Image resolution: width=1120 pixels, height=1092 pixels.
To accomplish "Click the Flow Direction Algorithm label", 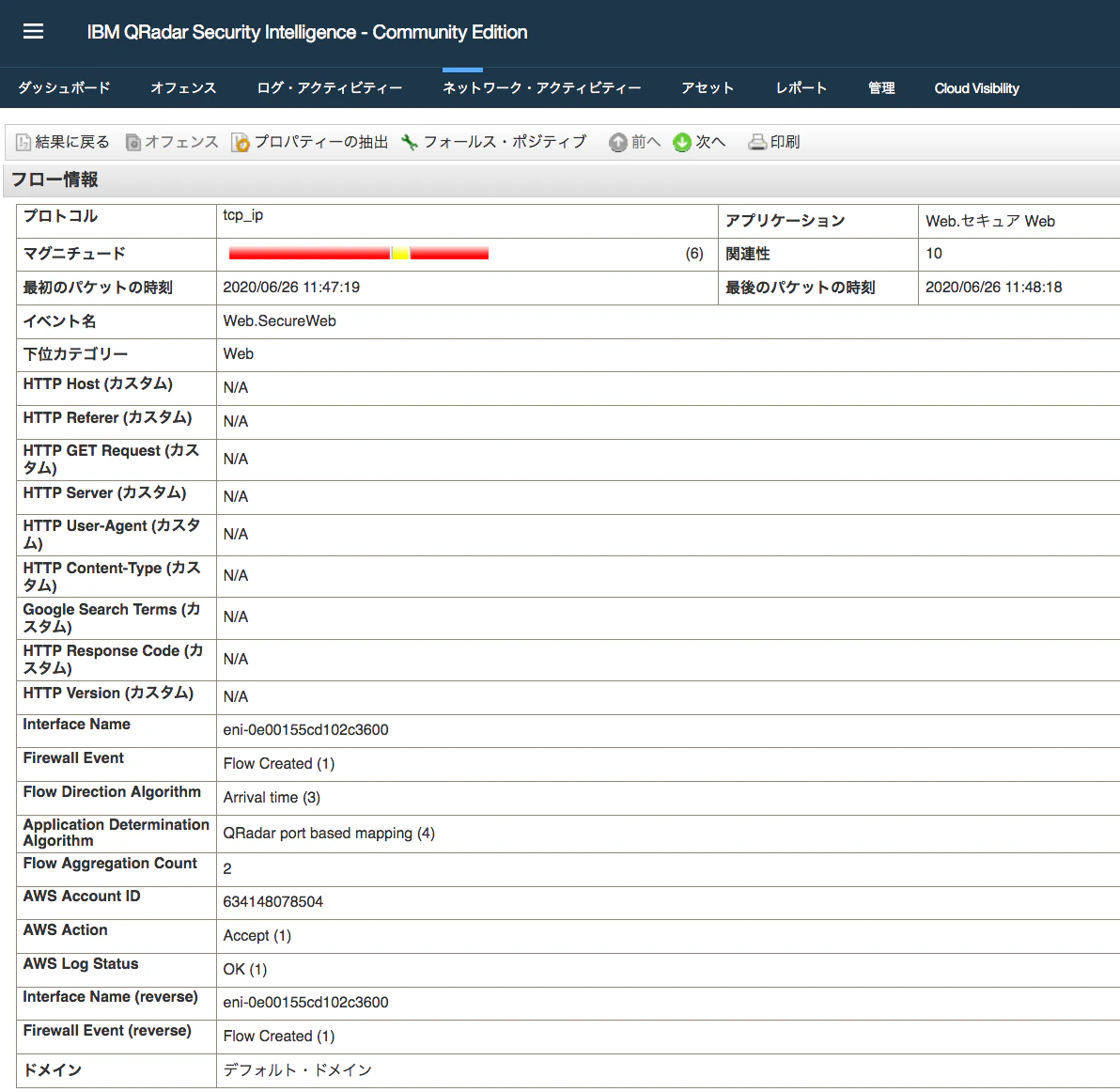I will (112, 791).
